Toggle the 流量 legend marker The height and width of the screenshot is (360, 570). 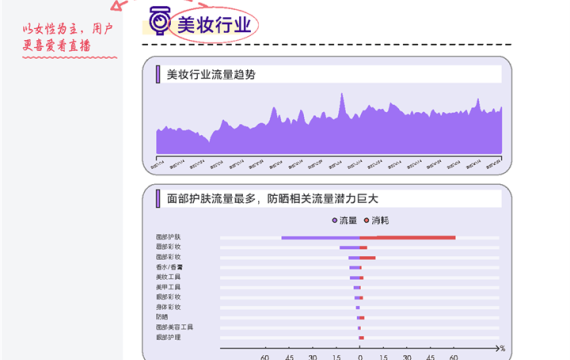click(334, 220)
